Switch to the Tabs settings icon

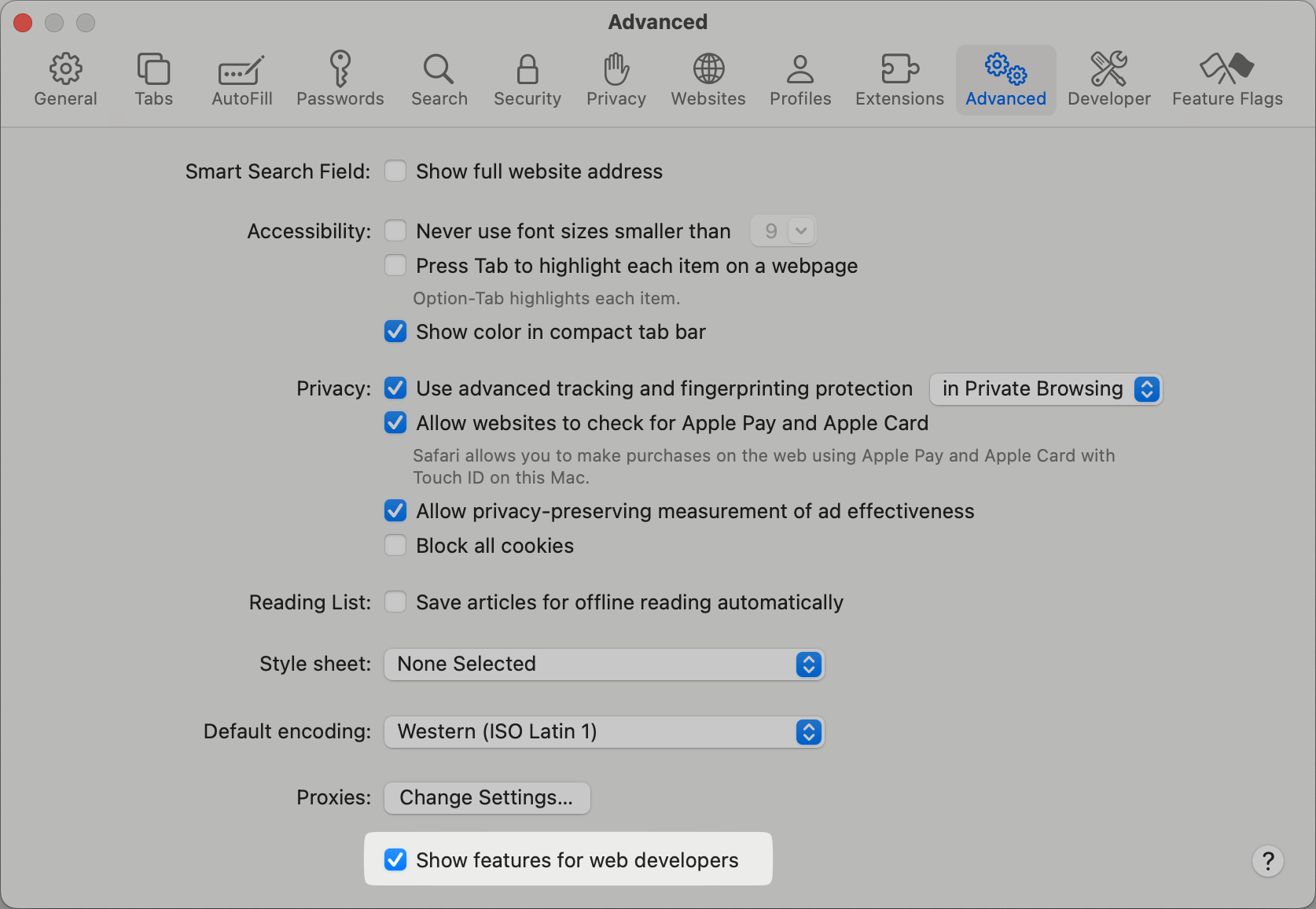click(153, 70)
